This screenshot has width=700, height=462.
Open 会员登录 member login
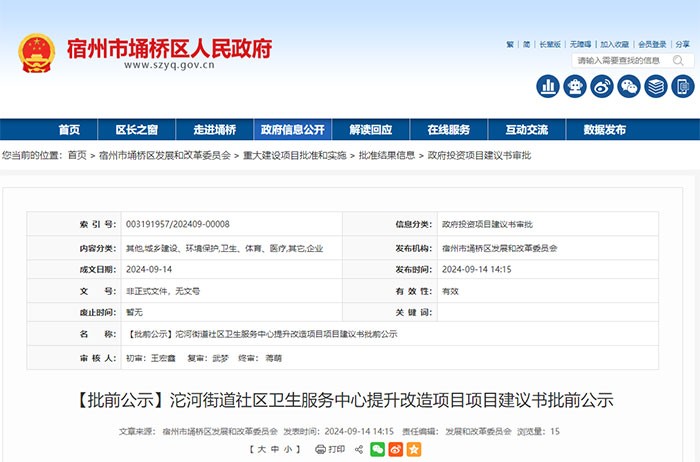click(652, 44)
